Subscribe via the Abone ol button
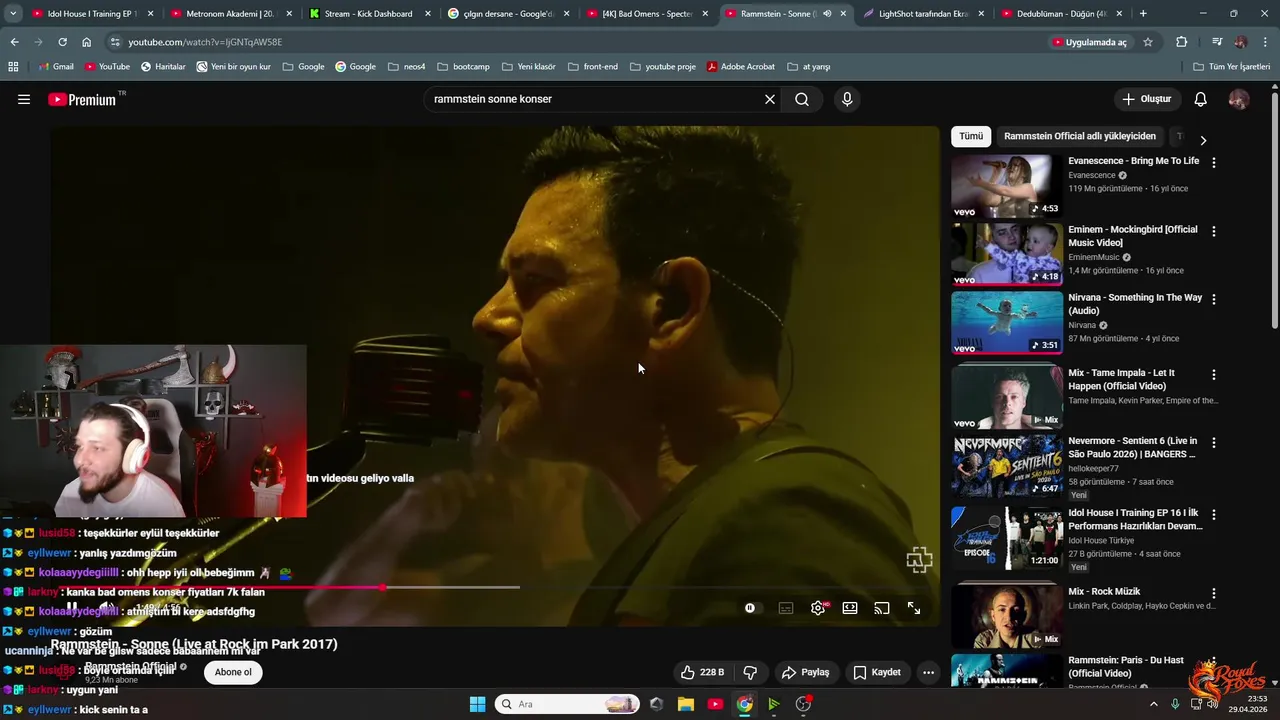Image resolution: width=1280 pixels, height=720 pixels. pos(233,672)
